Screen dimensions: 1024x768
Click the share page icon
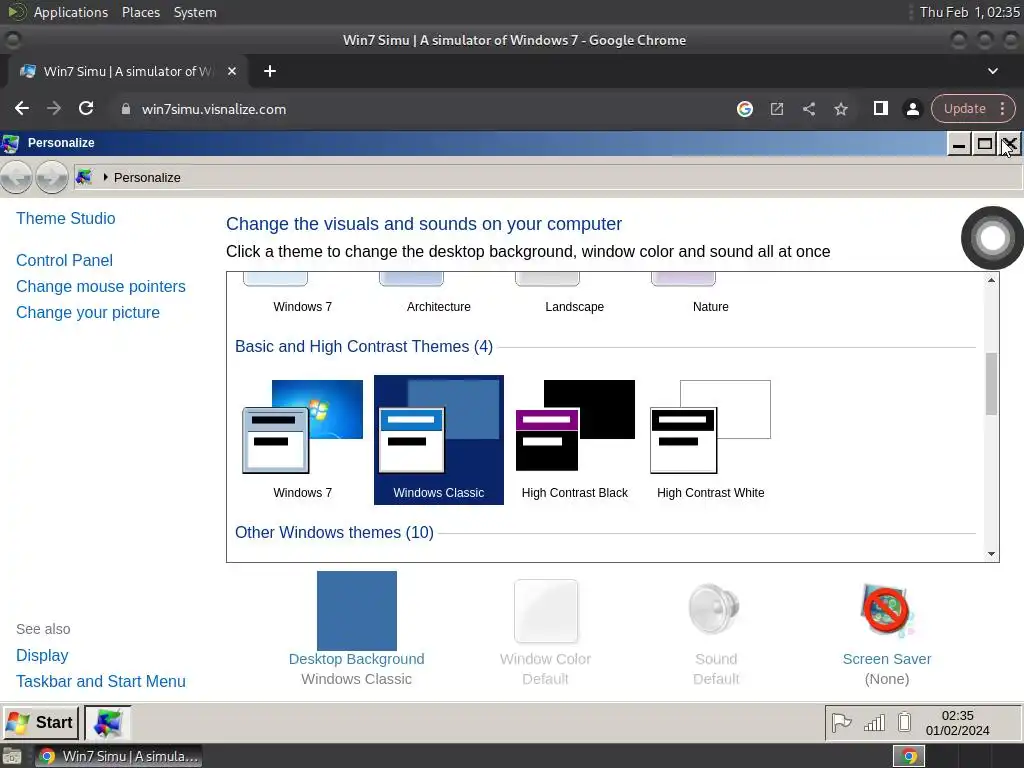pyautogui.click(x=808, y=109)
